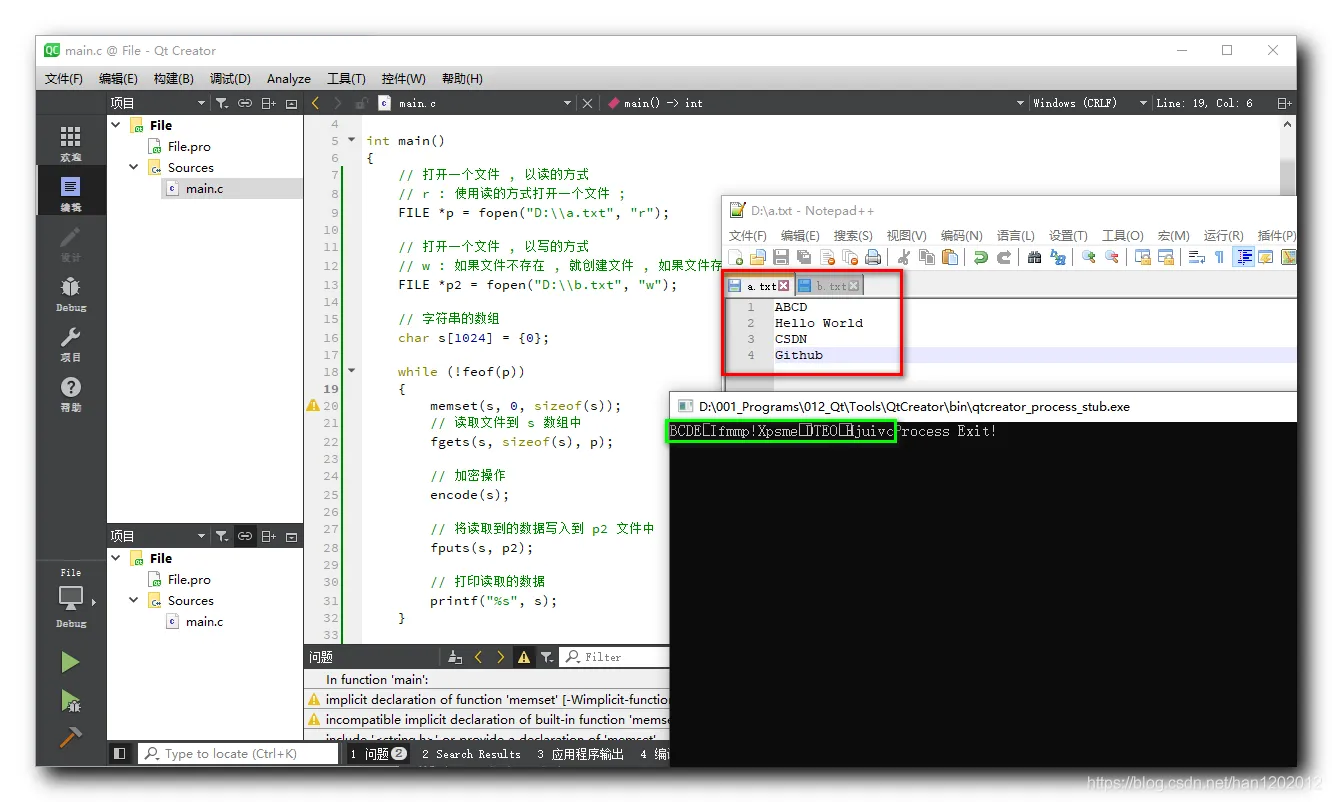
Task: Open Help (帮助) mode in sidebar
Action: pyautogui.click(x=70, y=393)
